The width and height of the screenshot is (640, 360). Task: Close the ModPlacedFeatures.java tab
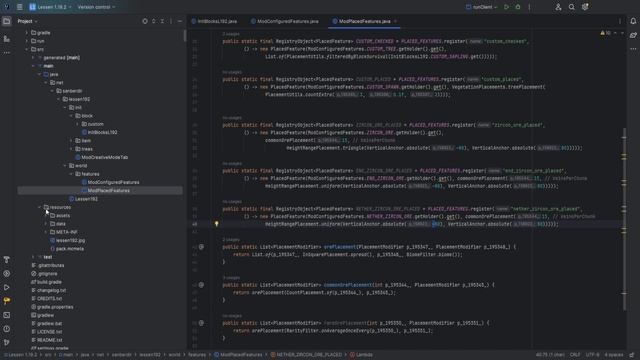[395, 21]
